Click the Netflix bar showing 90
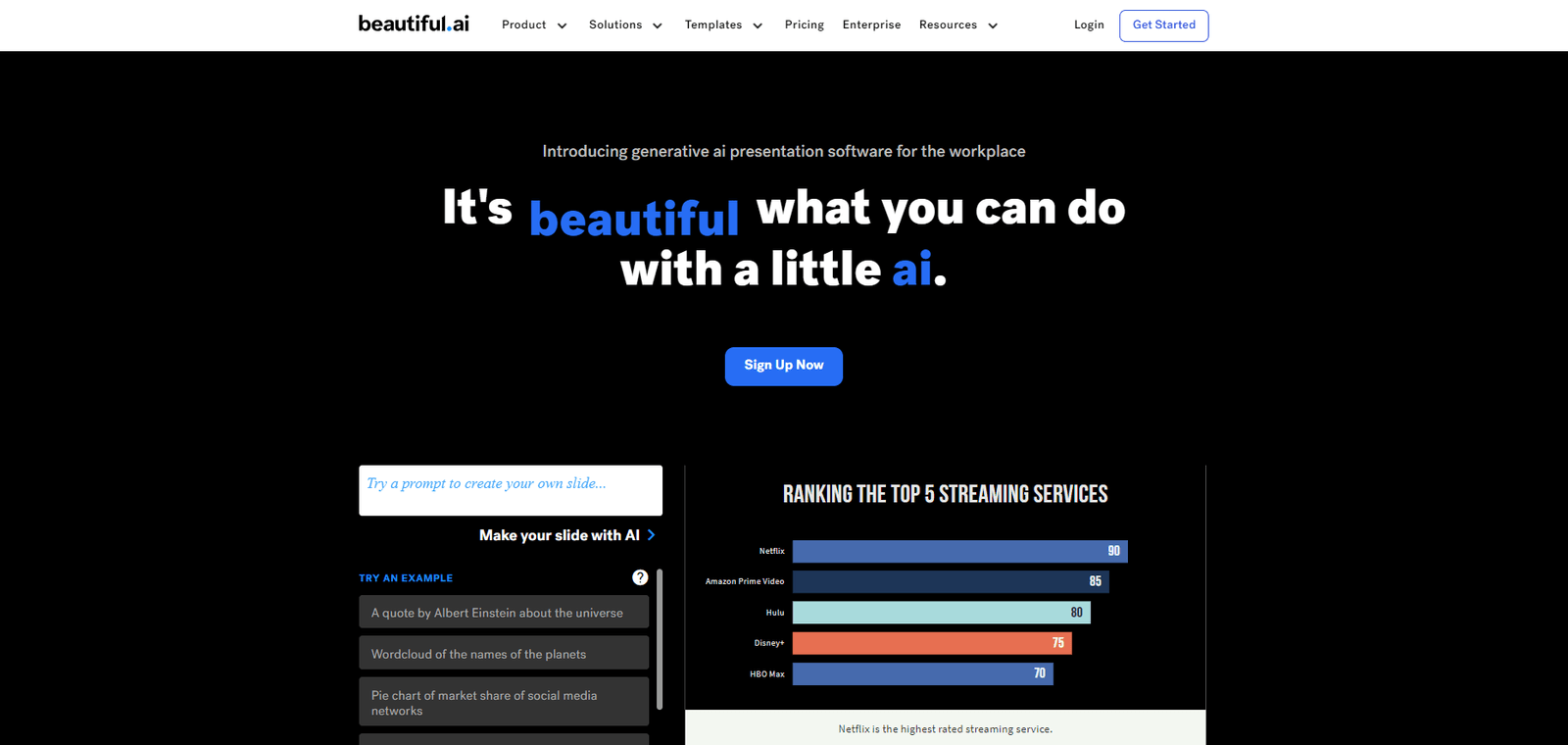1568x745 pixels. [960, 551]
